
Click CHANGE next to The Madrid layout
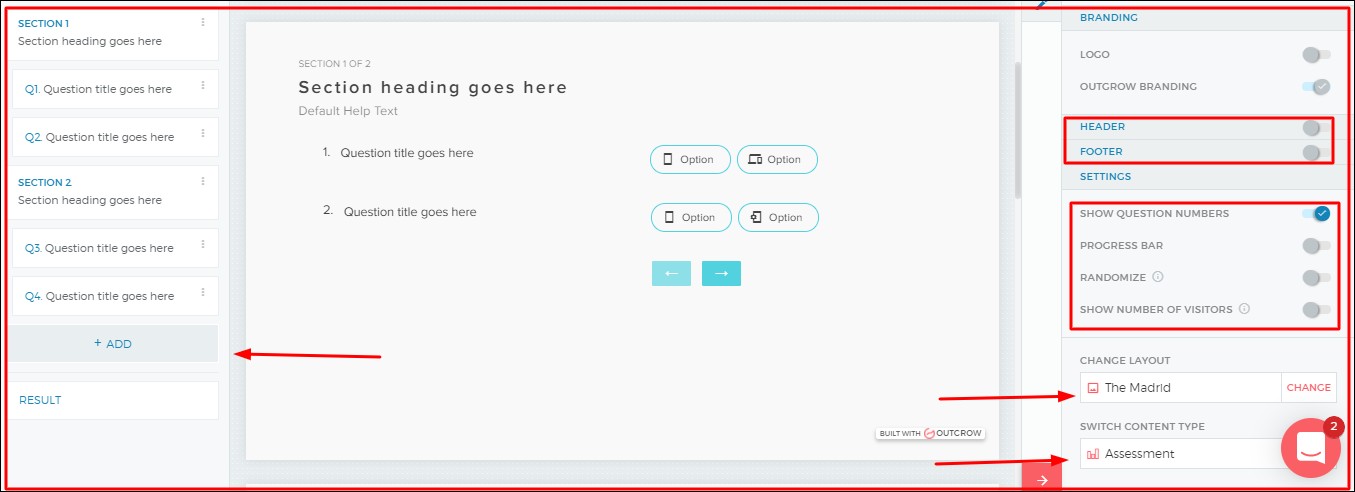[1308, 388]
